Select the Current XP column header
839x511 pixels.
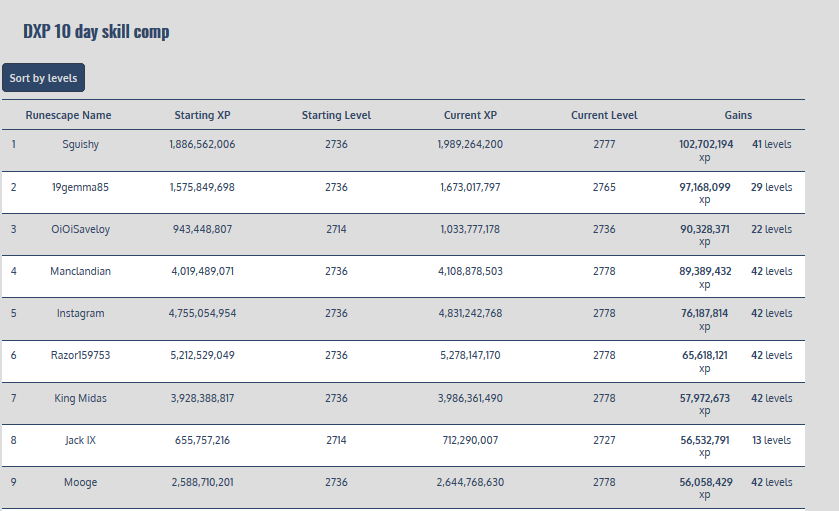tap(470, 115)
